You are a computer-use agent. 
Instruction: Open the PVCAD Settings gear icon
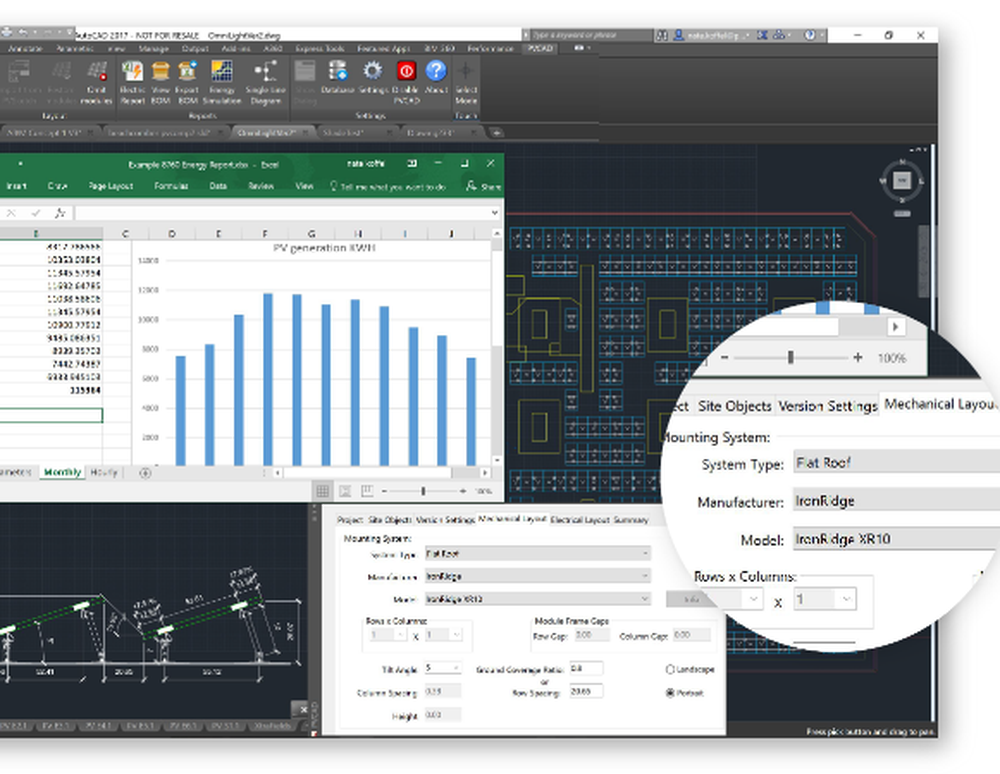pyautogui.click(x=373, y=71)
